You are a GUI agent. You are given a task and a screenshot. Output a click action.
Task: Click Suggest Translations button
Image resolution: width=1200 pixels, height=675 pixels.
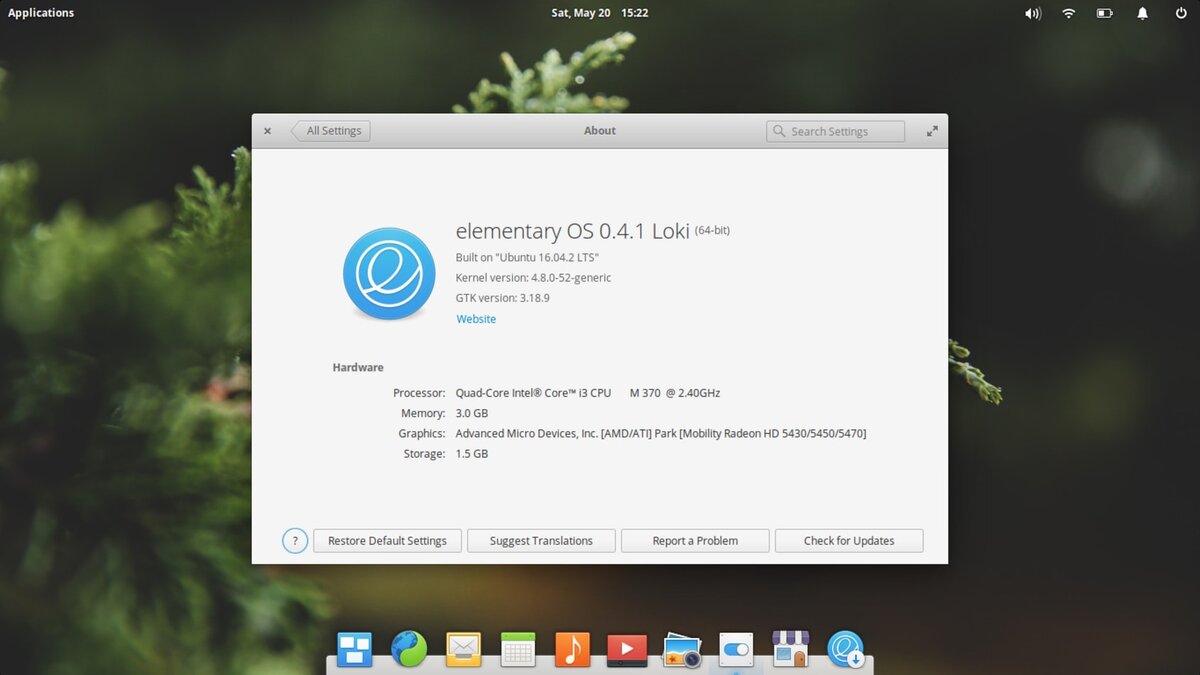[541, 541]
